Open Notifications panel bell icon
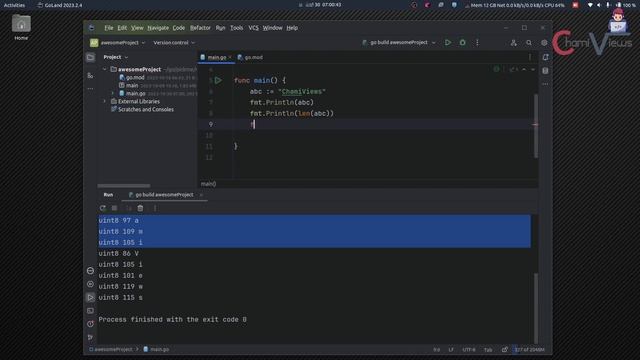 tap(546, 57)
